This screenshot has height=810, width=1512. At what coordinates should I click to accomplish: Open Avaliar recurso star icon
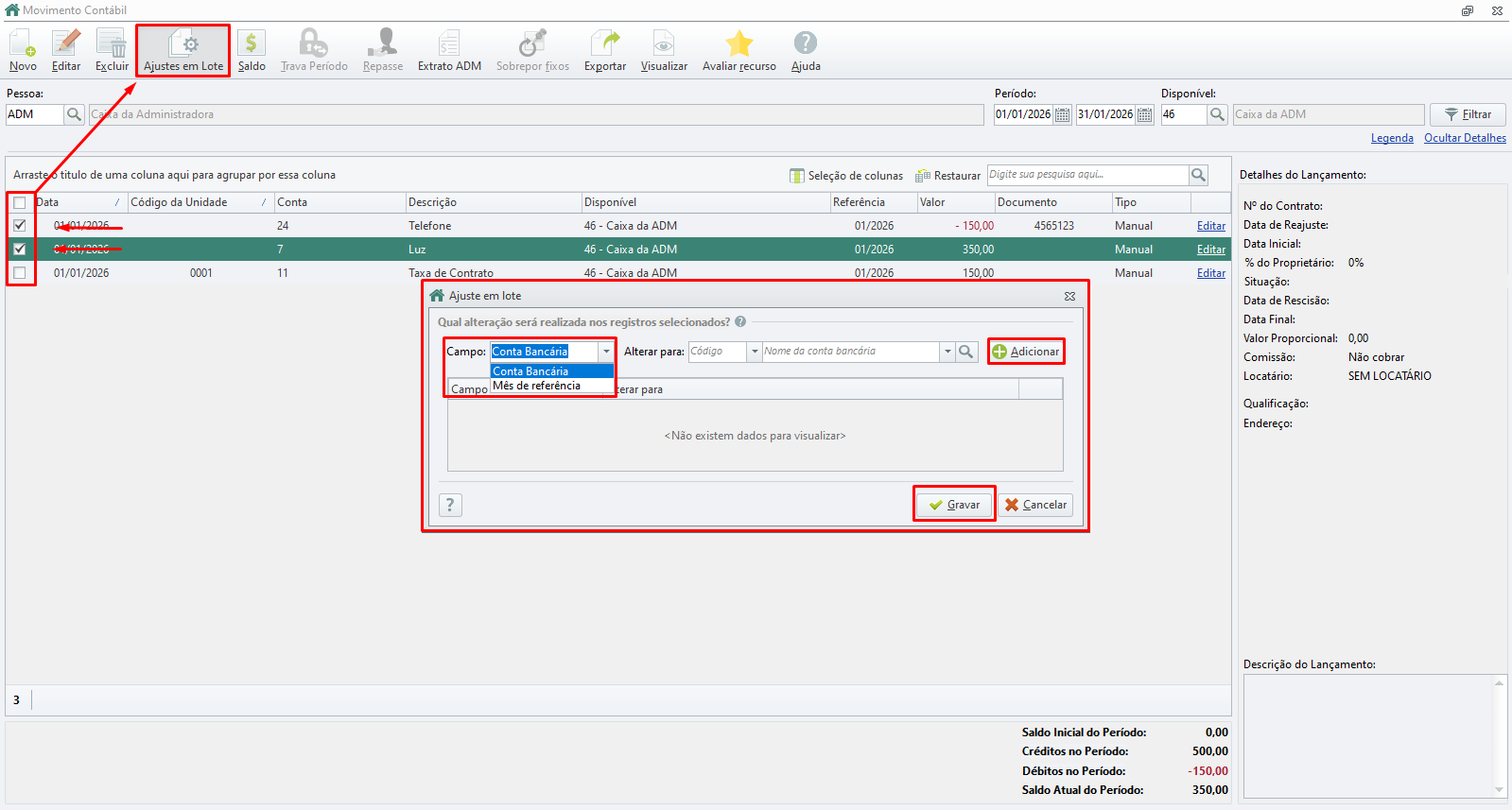tap(739, 43)
